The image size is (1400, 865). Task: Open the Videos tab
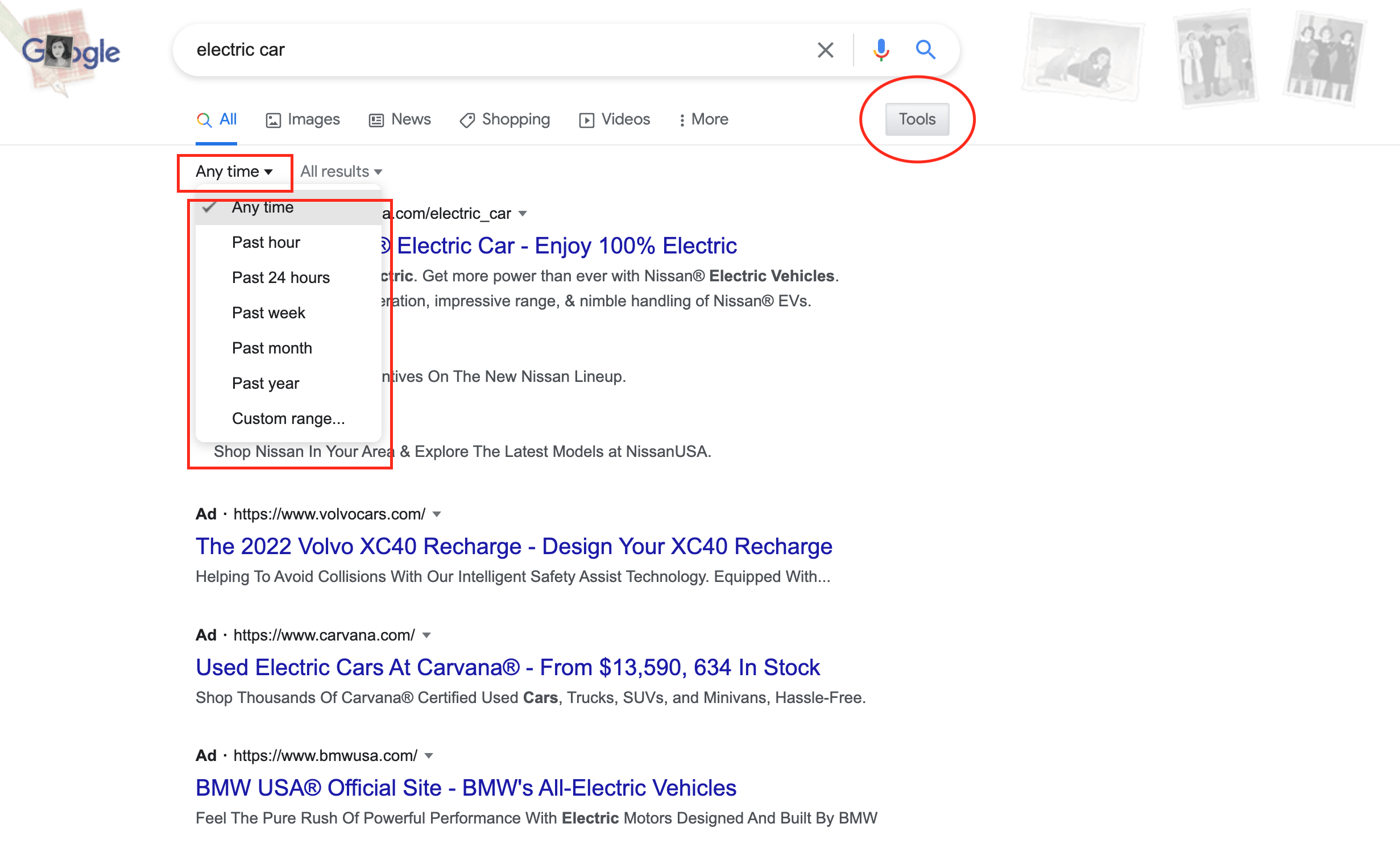(614, 119)
